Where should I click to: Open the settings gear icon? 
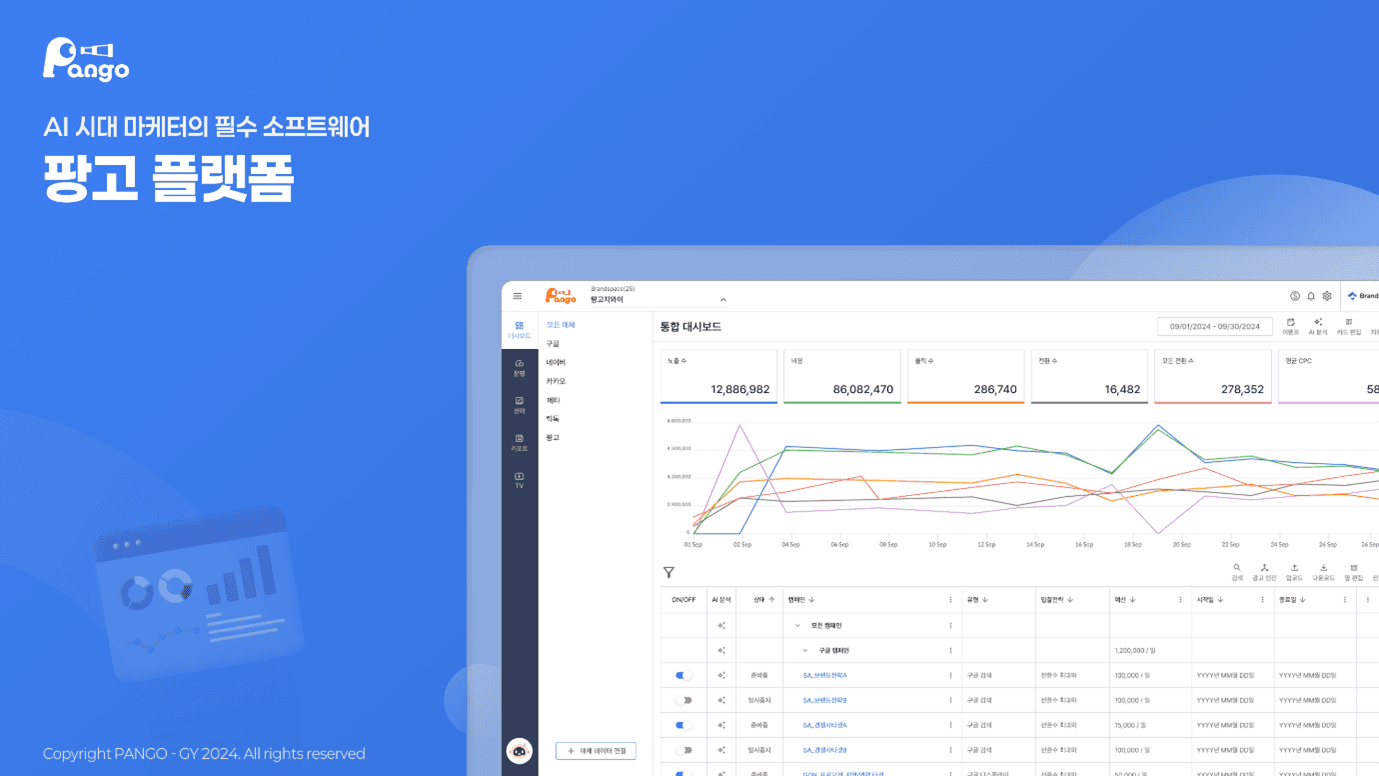1327,296
